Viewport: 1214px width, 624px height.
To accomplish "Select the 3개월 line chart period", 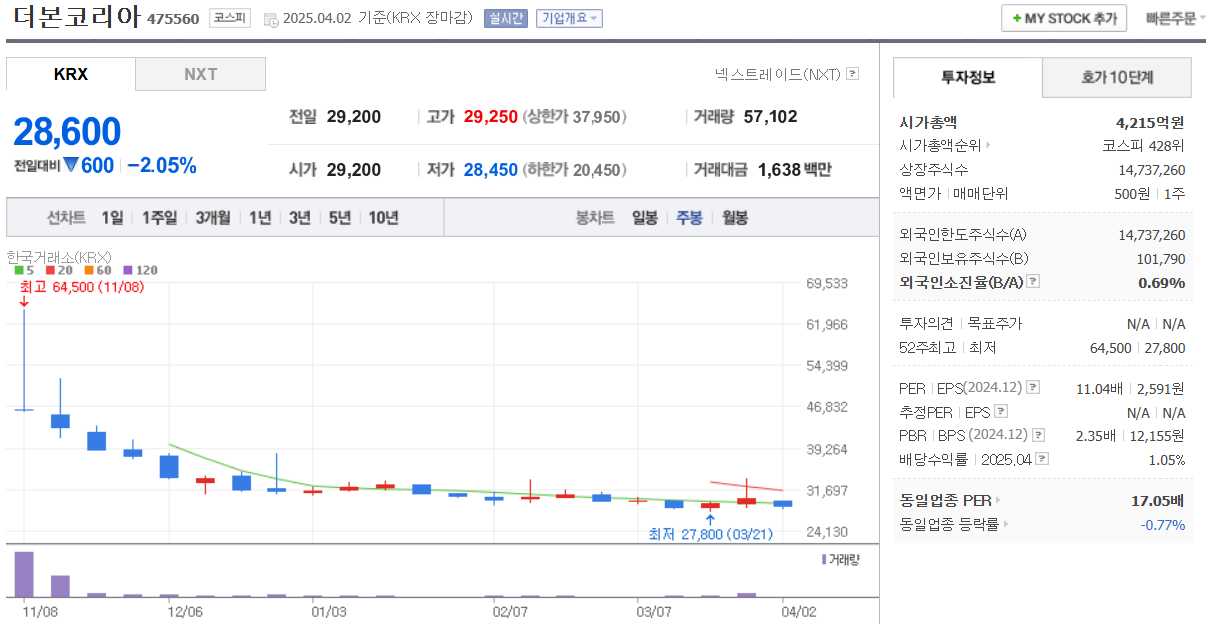I will coord(213,218).
